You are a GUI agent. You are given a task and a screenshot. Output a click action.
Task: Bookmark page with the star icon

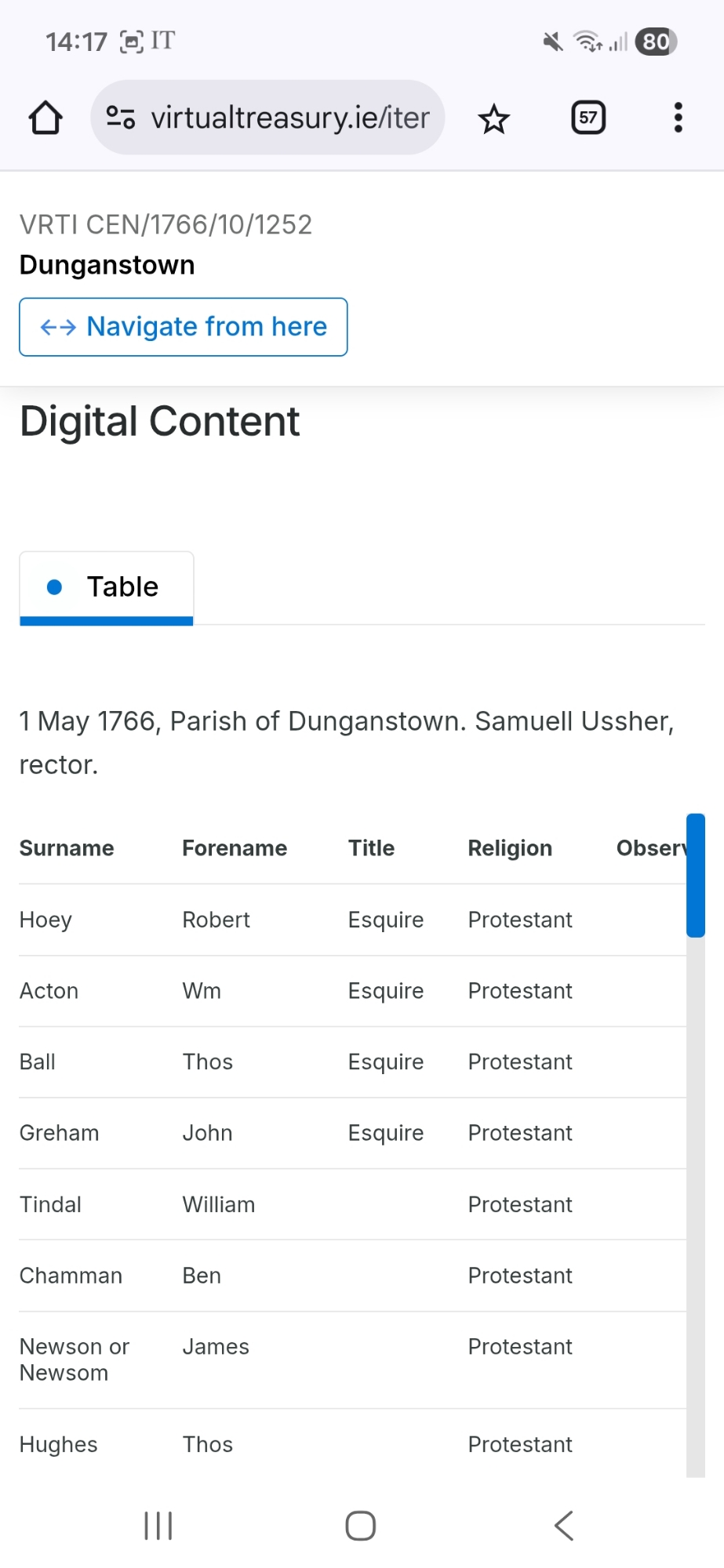[493, 119]
